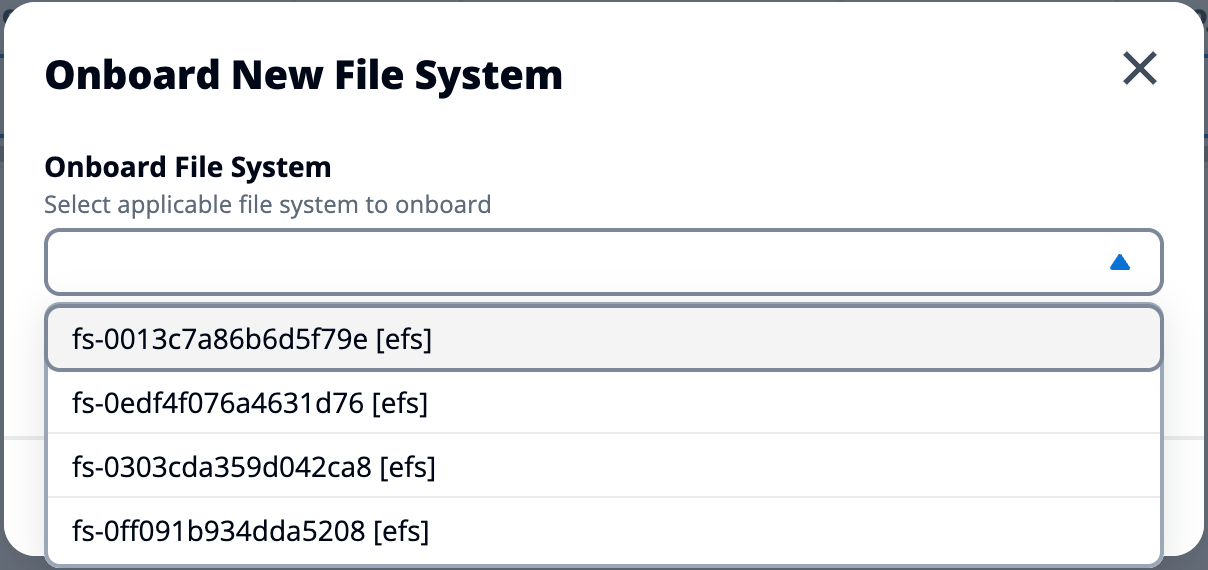The width and height of the screenshot is (1208, 570).
Task: Click the 'Onboard New File System' heading
Action: tap(304, 75)
